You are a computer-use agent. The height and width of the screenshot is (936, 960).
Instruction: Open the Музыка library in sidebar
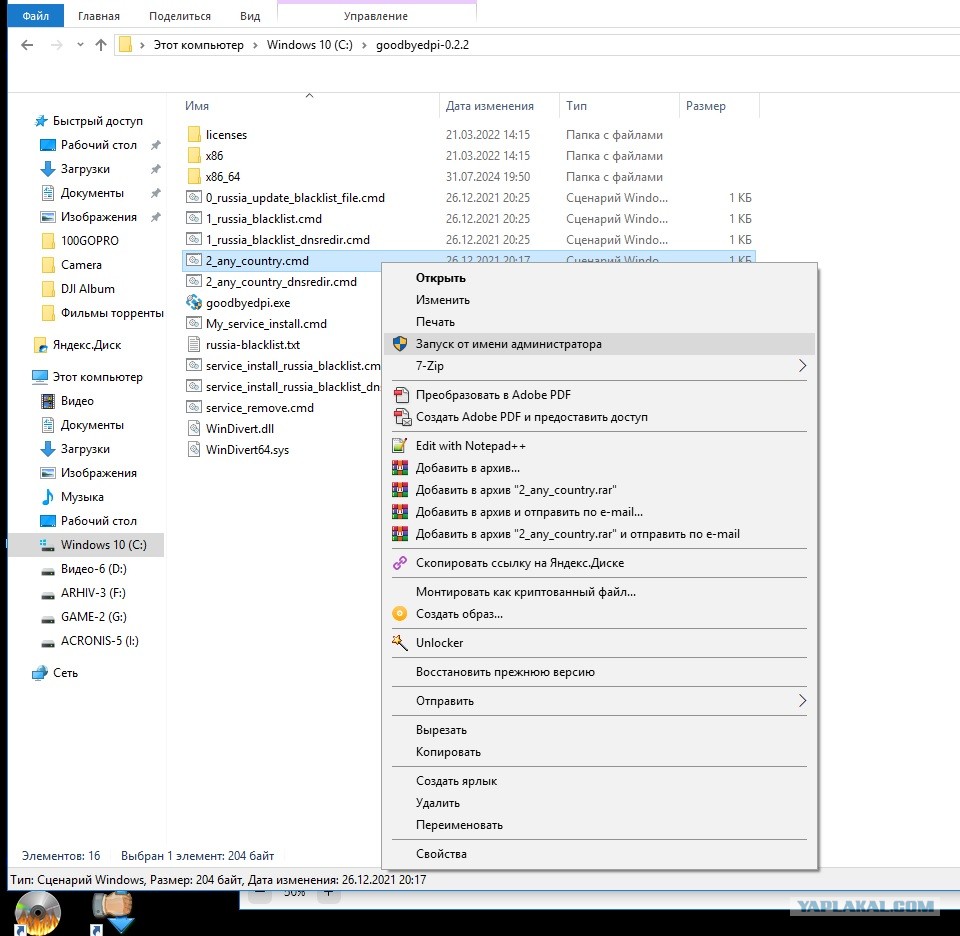point(82,497)
